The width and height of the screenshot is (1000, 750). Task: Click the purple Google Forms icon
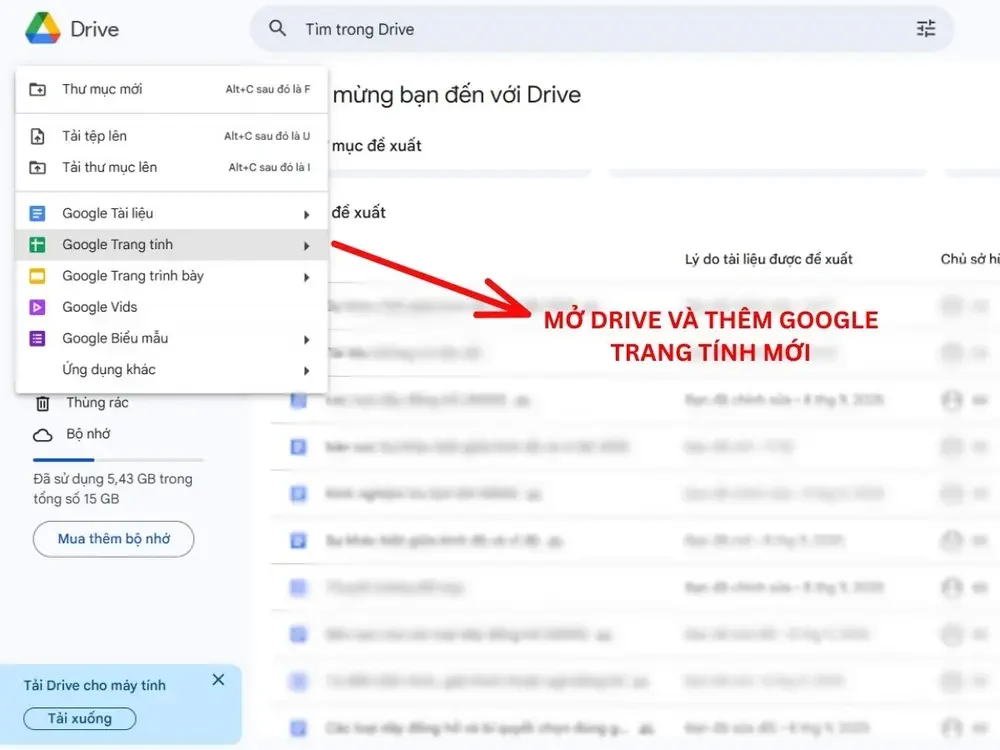(x=38, y=339)
